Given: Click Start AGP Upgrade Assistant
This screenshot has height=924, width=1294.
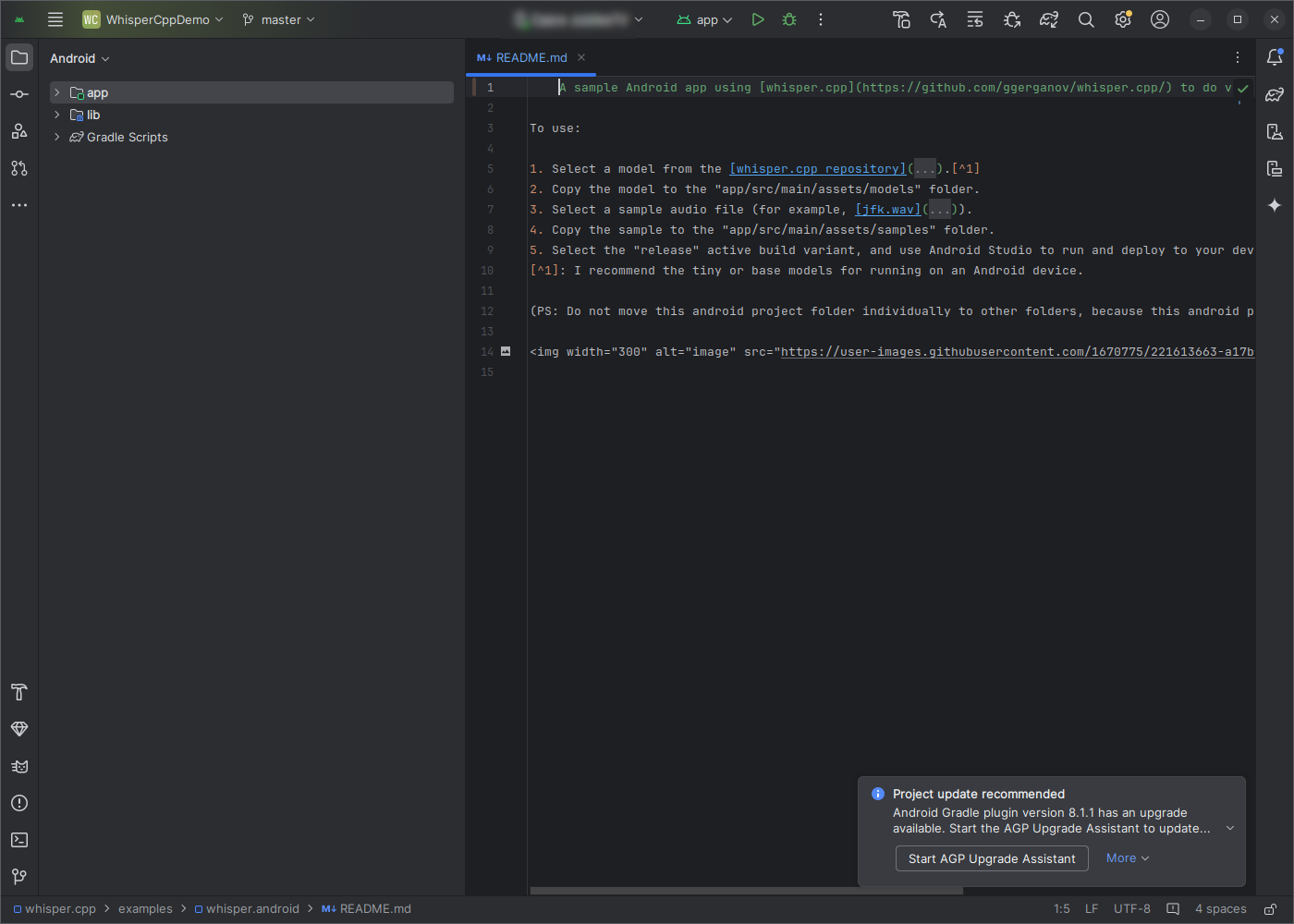Looking at the screenshot, I should point(991,858).
